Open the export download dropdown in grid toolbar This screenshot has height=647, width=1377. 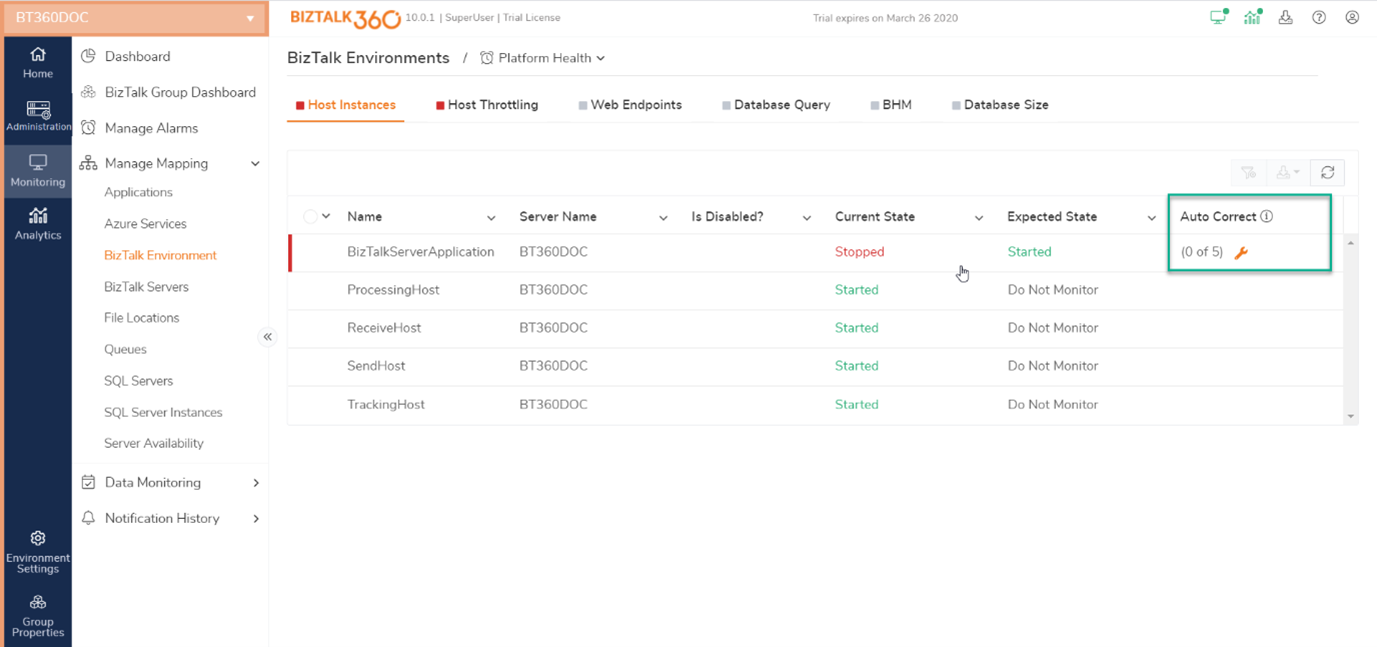(x=1288, y=173)
